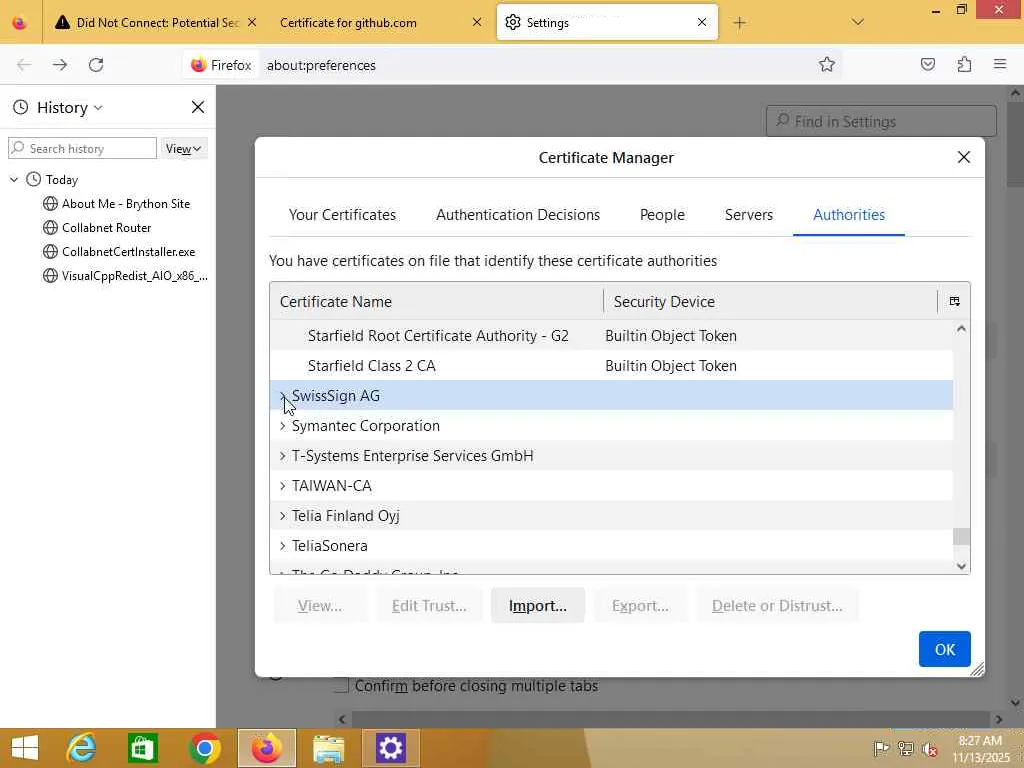Click settings page horizontal scroll right arrow
The width and height of the screenshot is (1024, 768).
[x=999, y=719]
